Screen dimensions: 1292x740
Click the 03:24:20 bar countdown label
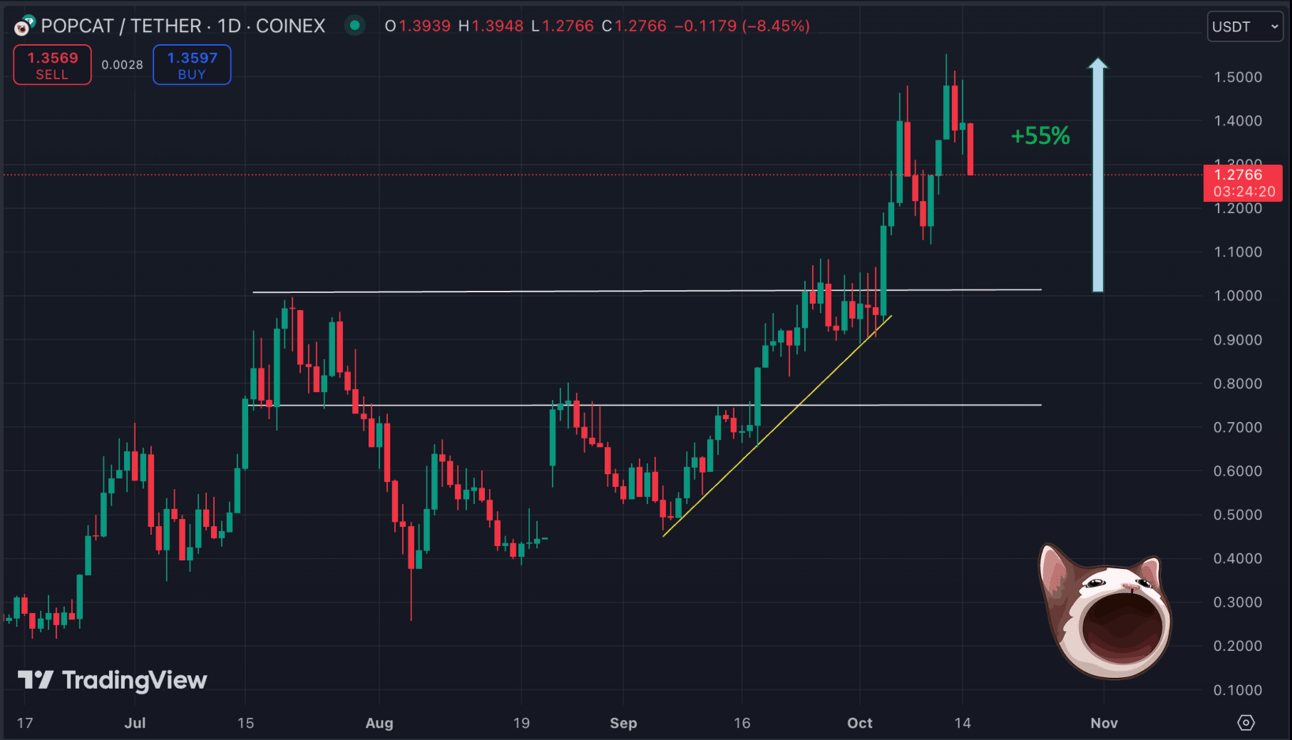pyautogui.click(x=1243, y=191)
